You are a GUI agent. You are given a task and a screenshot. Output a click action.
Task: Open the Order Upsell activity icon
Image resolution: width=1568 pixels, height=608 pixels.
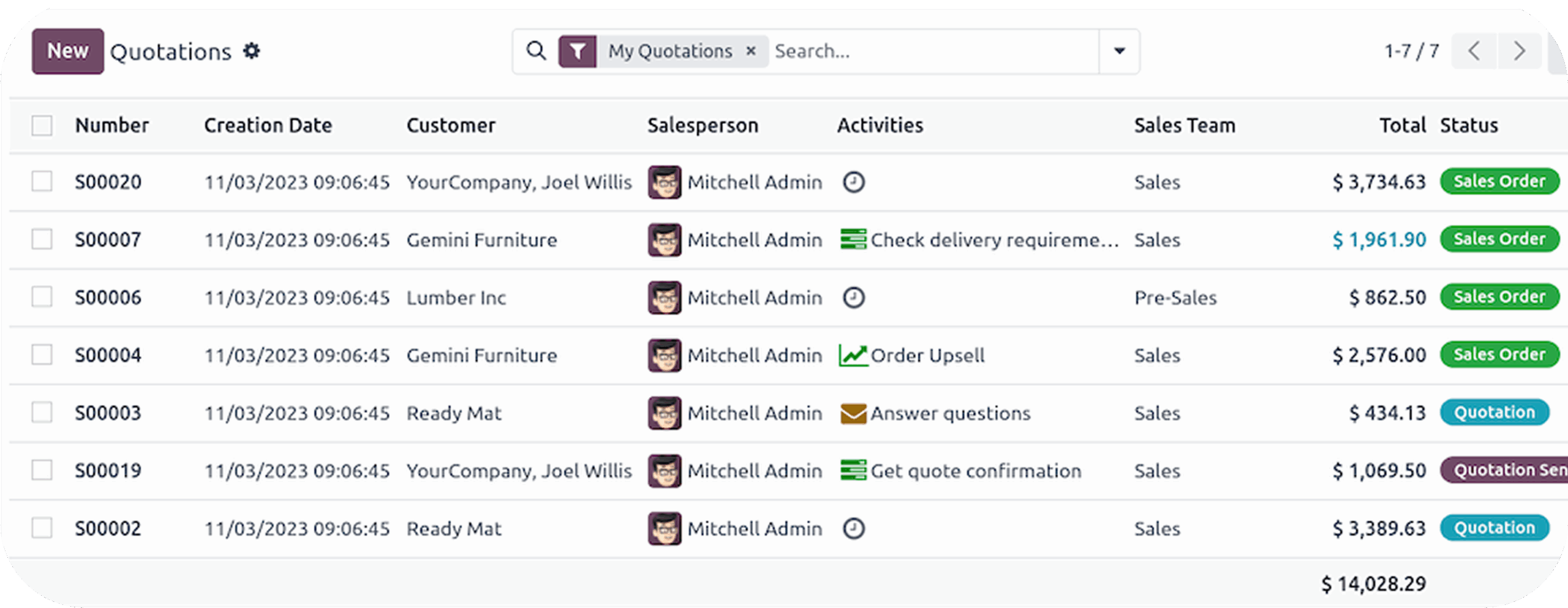pos(853,355)
